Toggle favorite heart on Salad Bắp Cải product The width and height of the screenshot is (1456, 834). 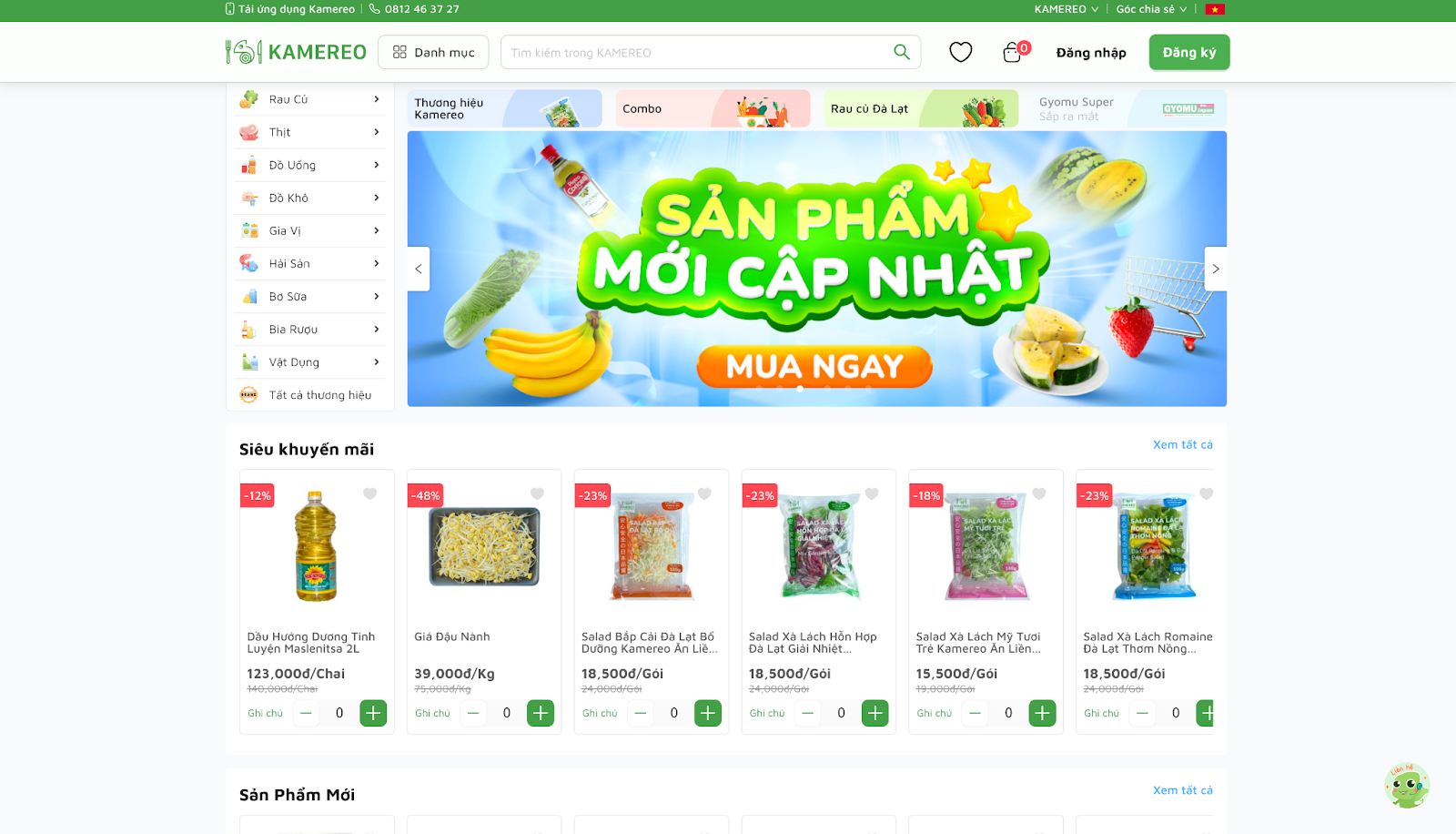pyautogui.click(x=704, y=493)
